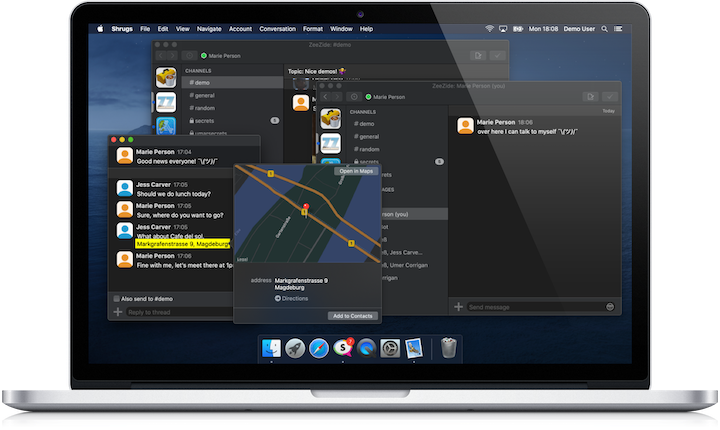Go back in Marie Person window toolbar
Screen dimensions: 720x430
click(326, 97)
